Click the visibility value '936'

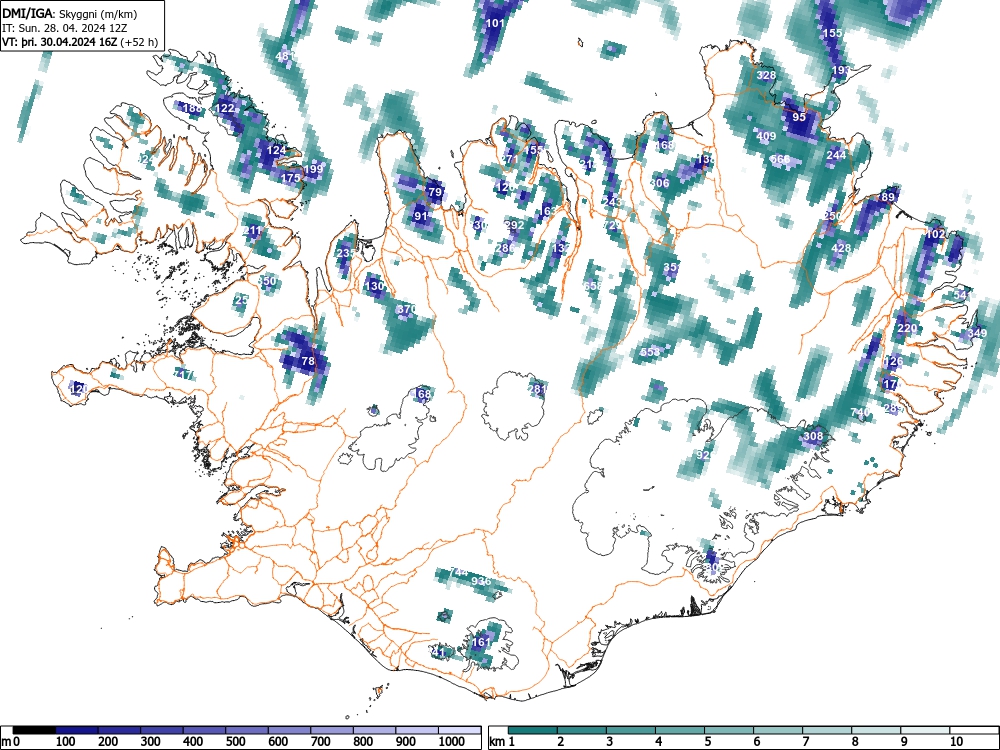tap(482, 581)
